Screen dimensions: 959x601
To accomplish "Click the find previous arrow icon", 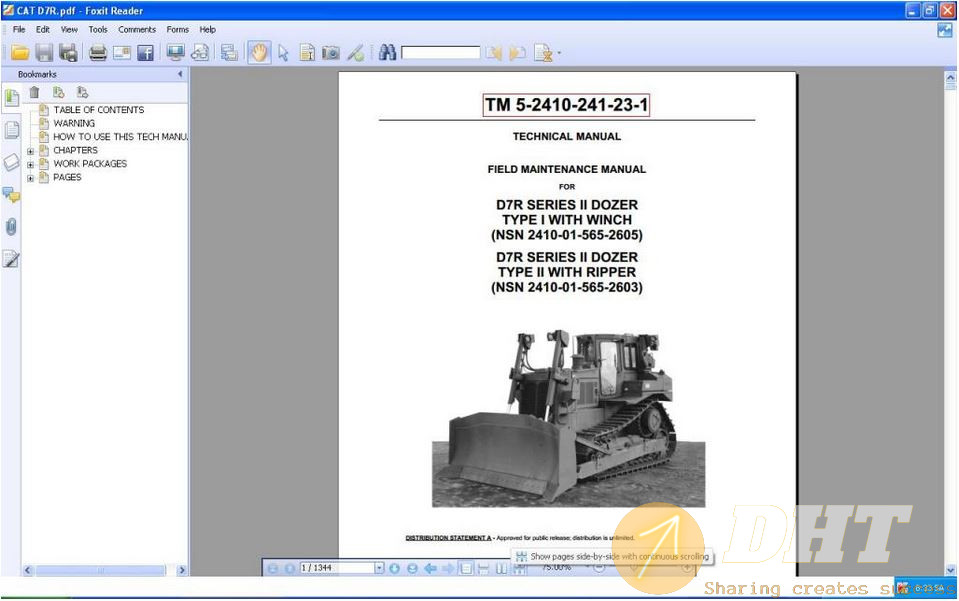I will click(x=494, y=53).
